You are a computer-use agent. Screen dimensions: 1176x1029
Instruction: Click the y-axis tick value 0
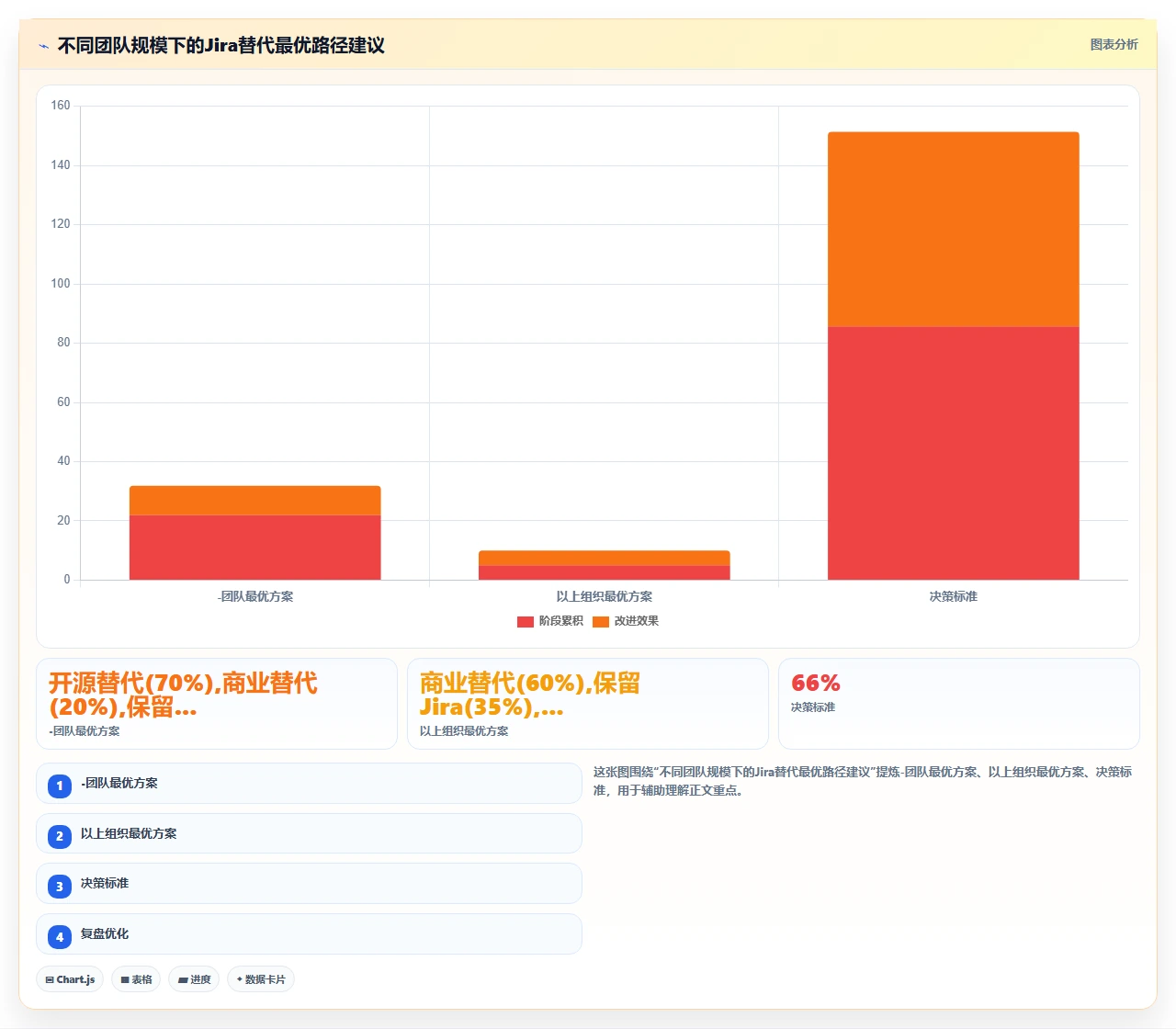(x=67, y=580)
